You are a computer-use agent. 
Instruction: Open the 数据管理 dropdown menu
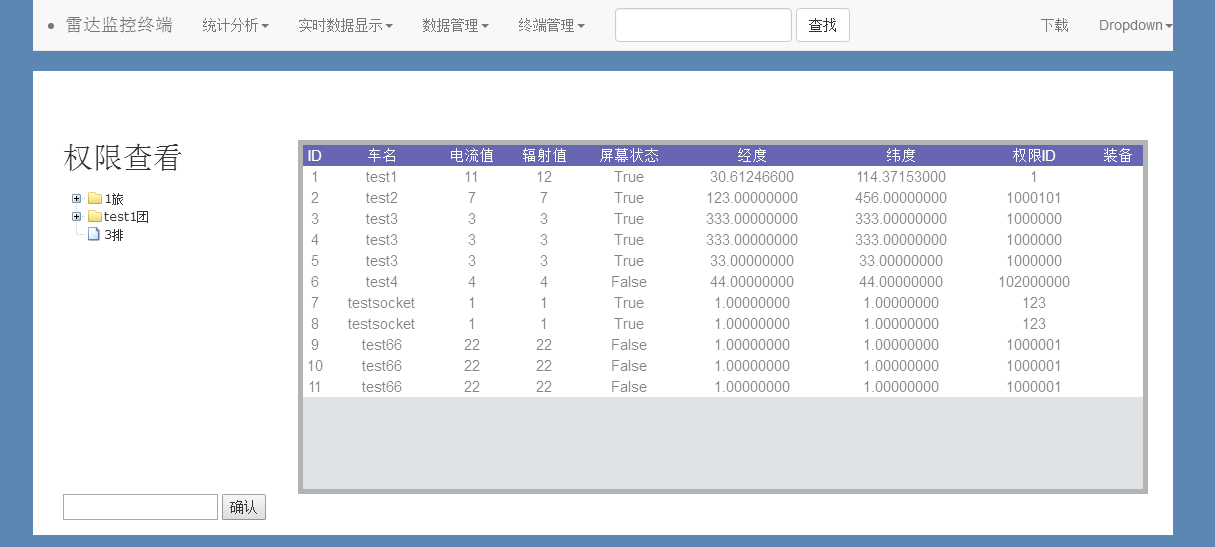point(455,25)
